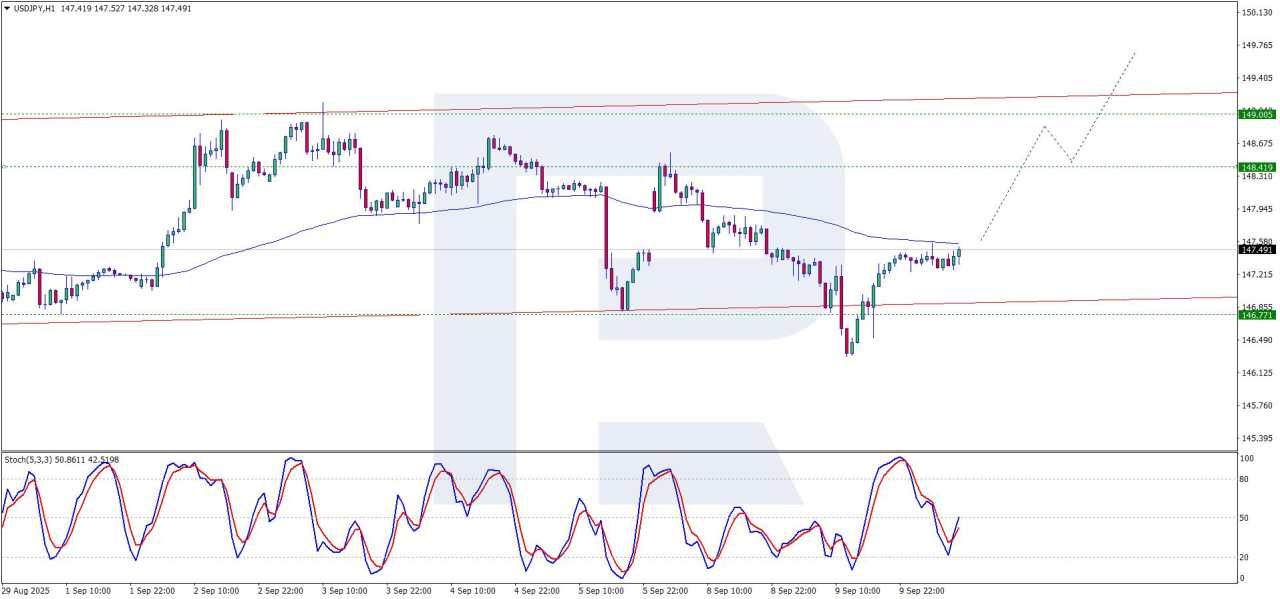Click the 148.310 price axis label

point(1256,176)
